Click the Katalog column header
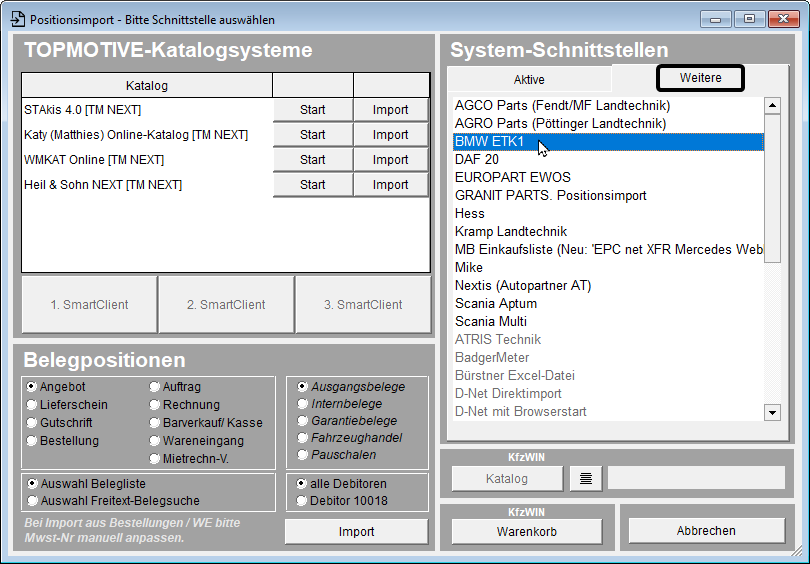The width and height of the screenshot is (810, 564). tap(147, 85)
